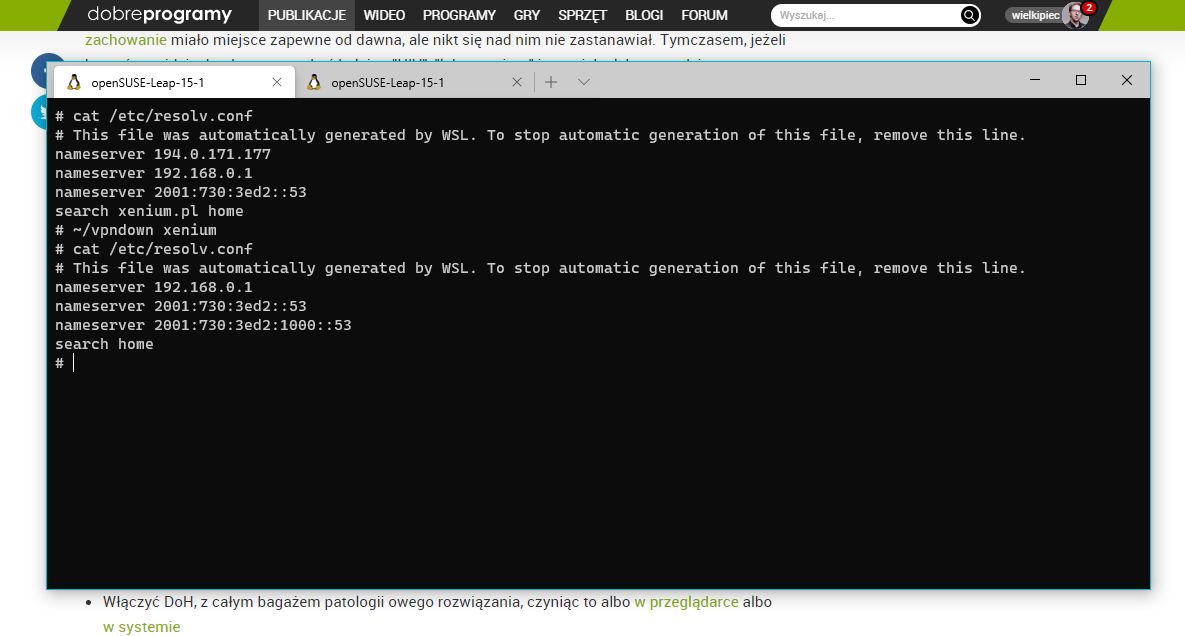The height and width of the screenshot is (636, 1185).
Task: Open the dobreprogramy home logo
Action: click(x=159, y=14)
